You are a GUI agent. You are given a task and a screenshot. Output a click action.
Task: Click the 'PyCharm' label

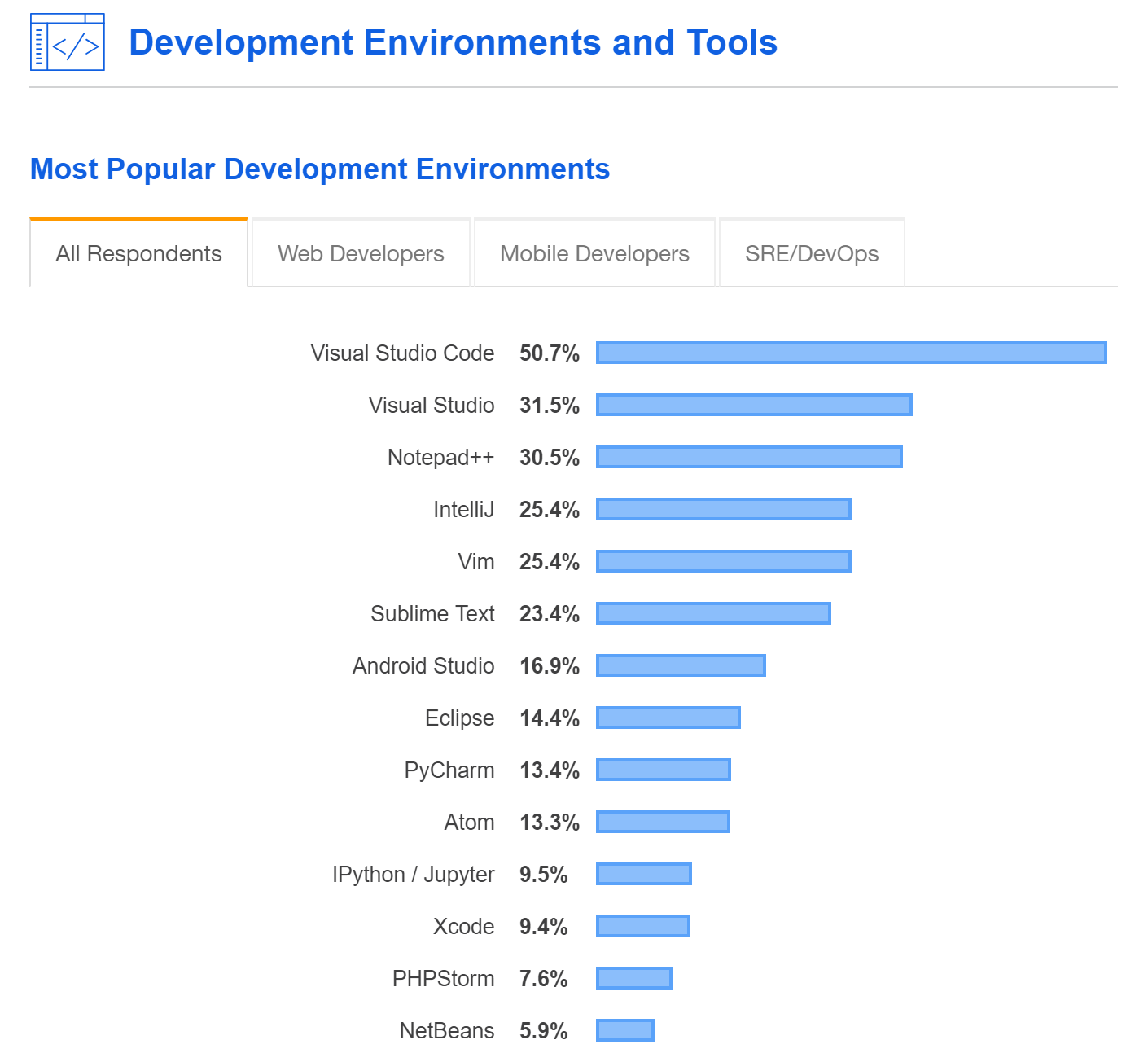pos(449,770)
